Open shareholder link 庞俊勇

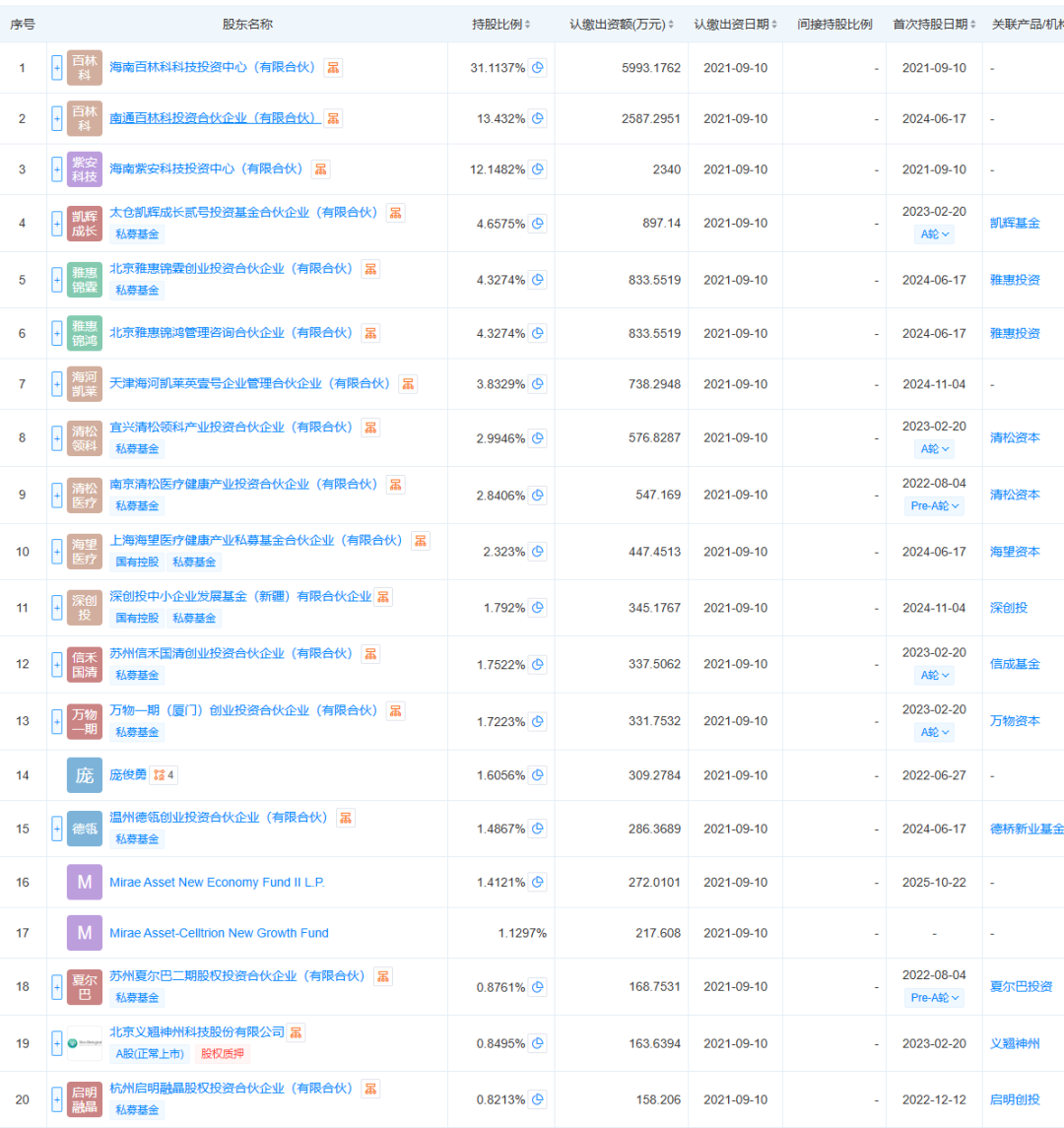(128, 774)
